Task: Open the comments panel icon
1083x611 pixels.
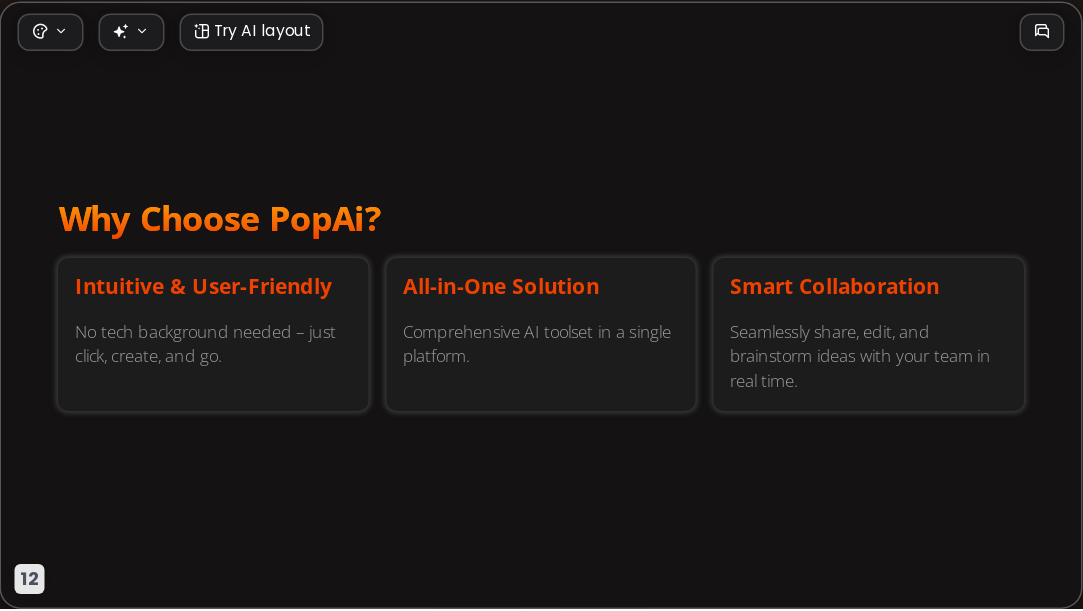Action: coord(1042,32)
